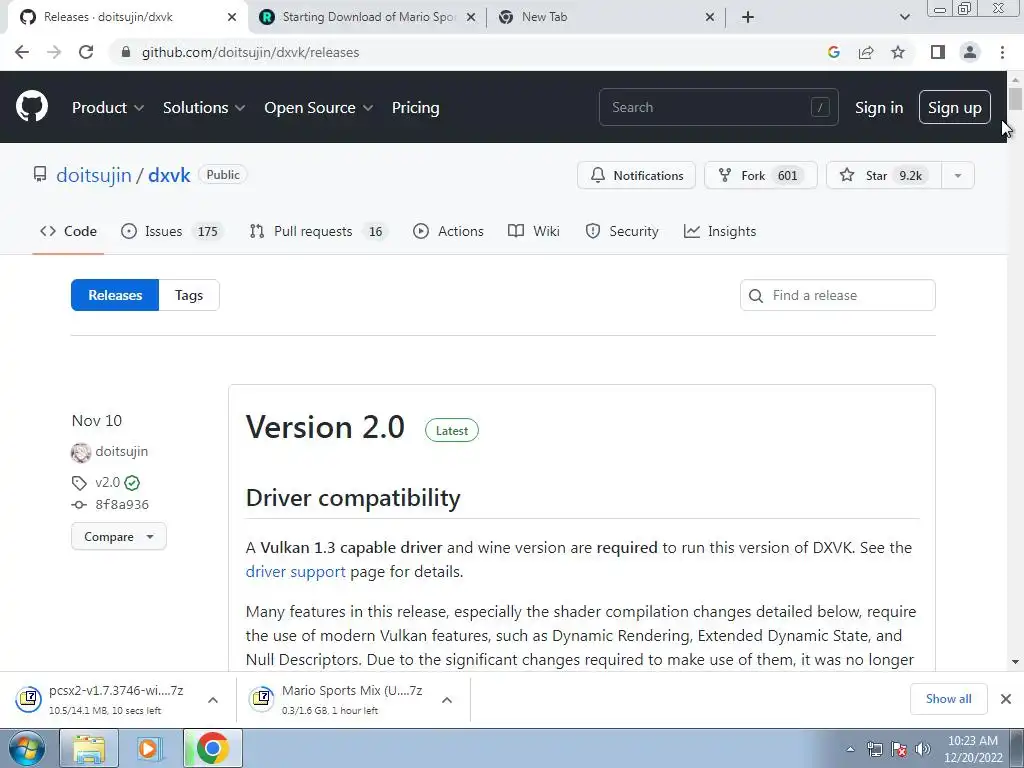The image size is (1024, 768).
Task: Open the Actions tab
Action: 448,231
